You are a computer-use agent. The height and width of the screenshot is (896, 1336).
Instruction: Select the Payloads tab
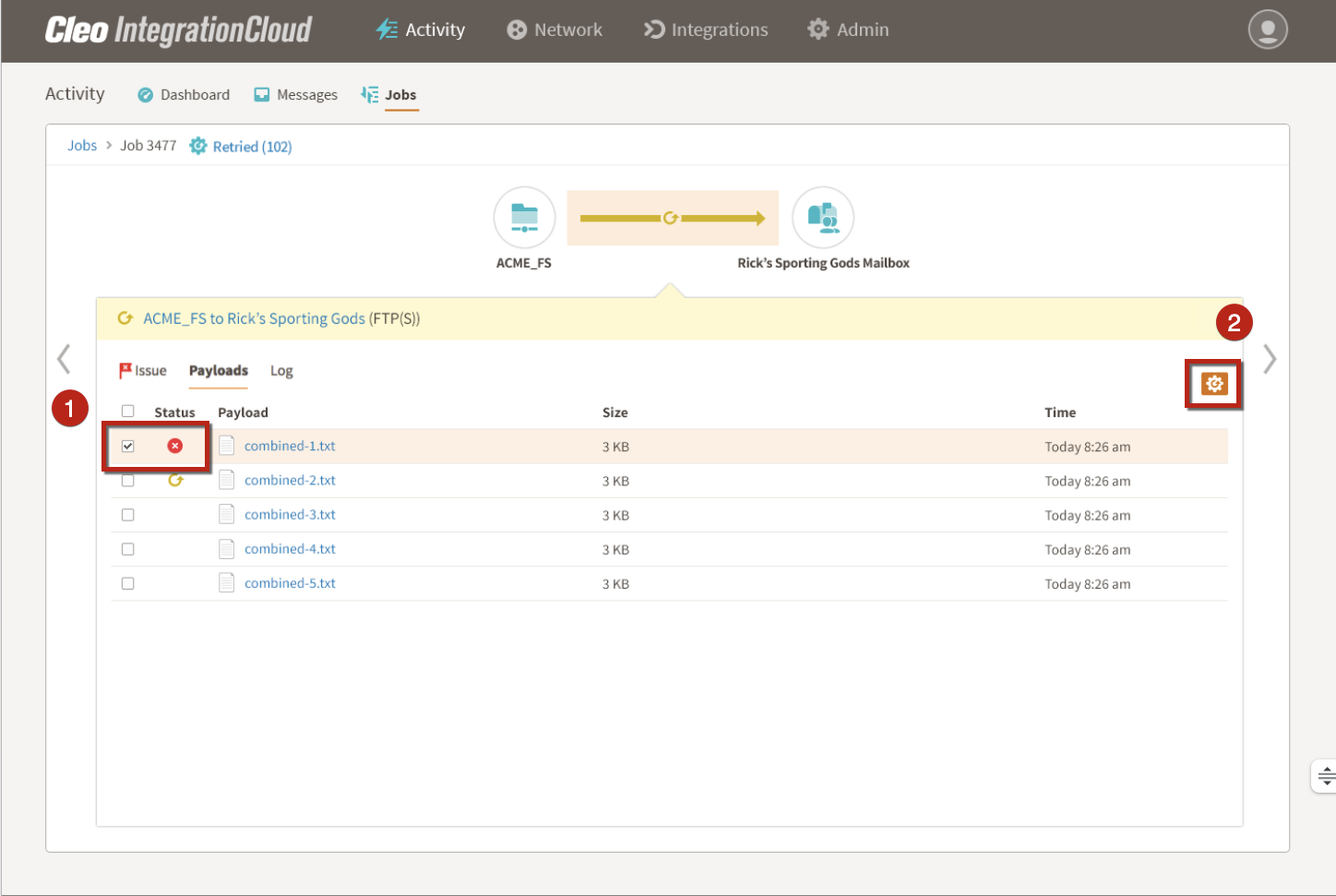(219, 370)
